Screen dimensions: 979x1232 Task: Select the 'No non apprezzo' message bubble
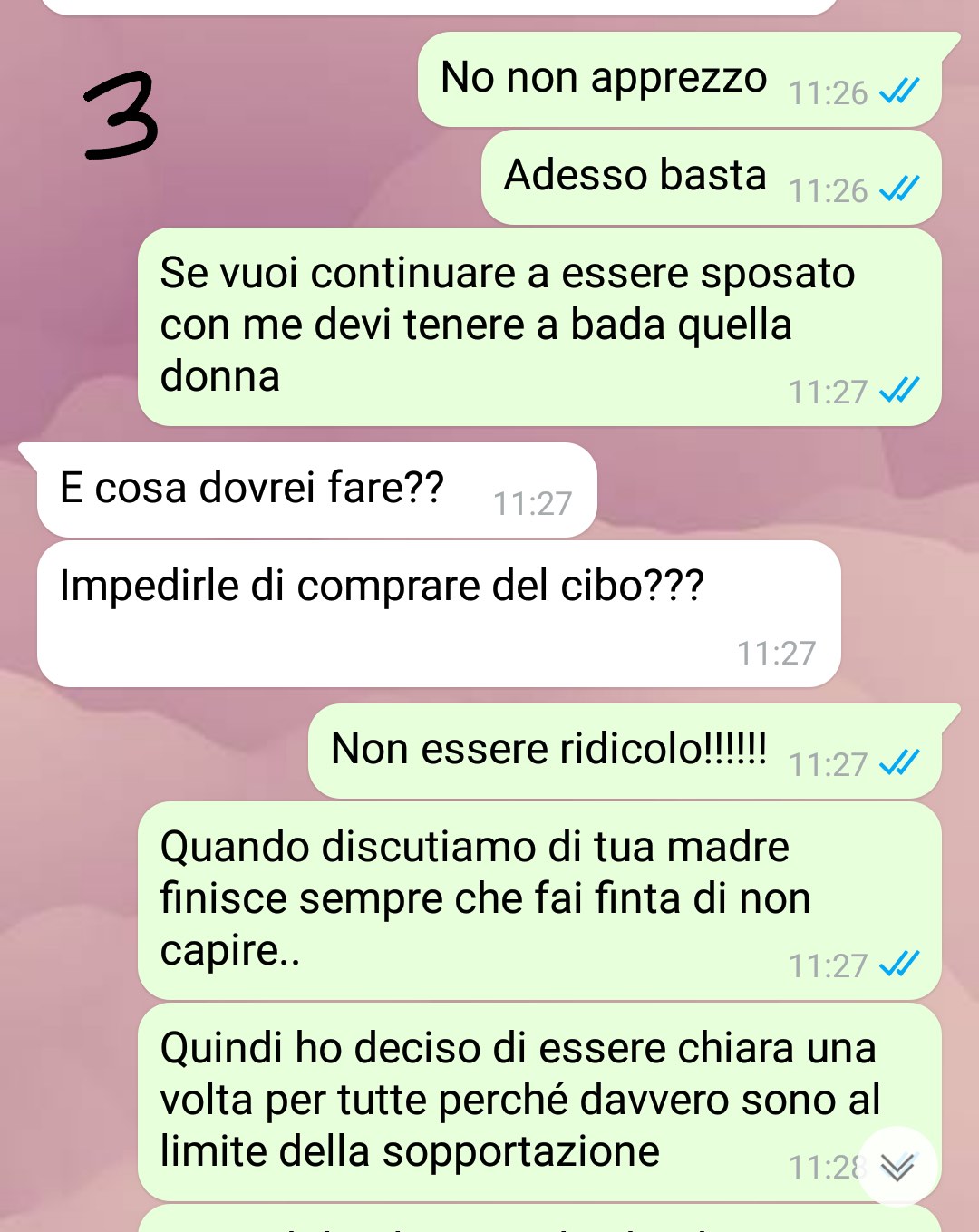[680, 80]
